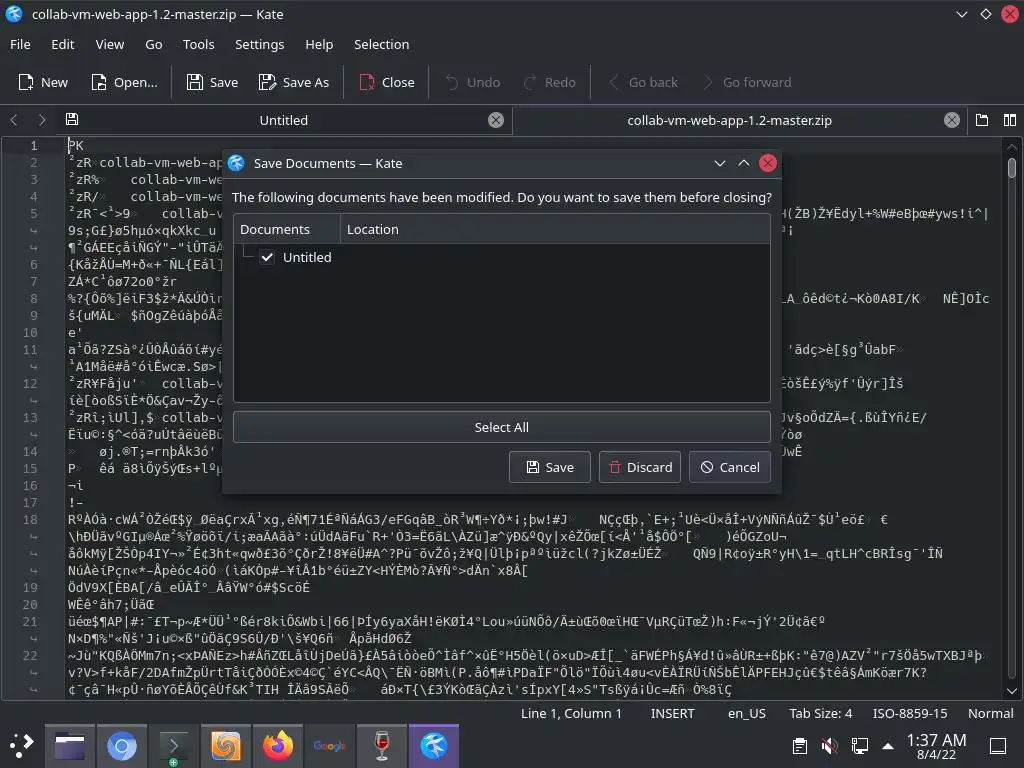Click the scrollbar up arrow
This screenshot has width=1024, height=768.
click(1012, 147)
